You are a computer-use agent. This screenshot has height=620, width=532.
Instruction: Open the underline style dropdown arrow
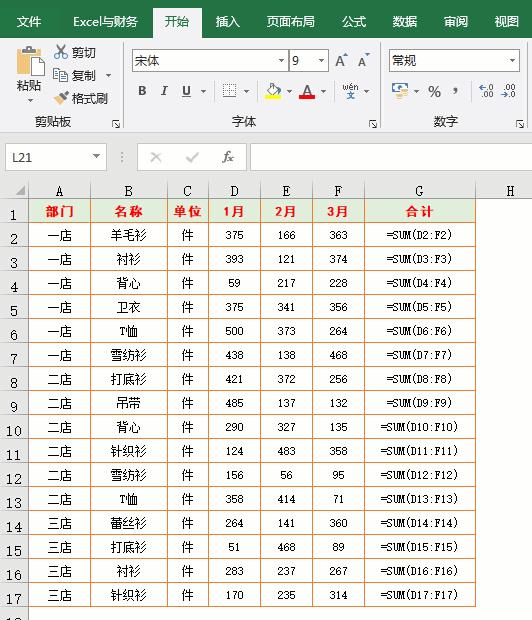203,91
